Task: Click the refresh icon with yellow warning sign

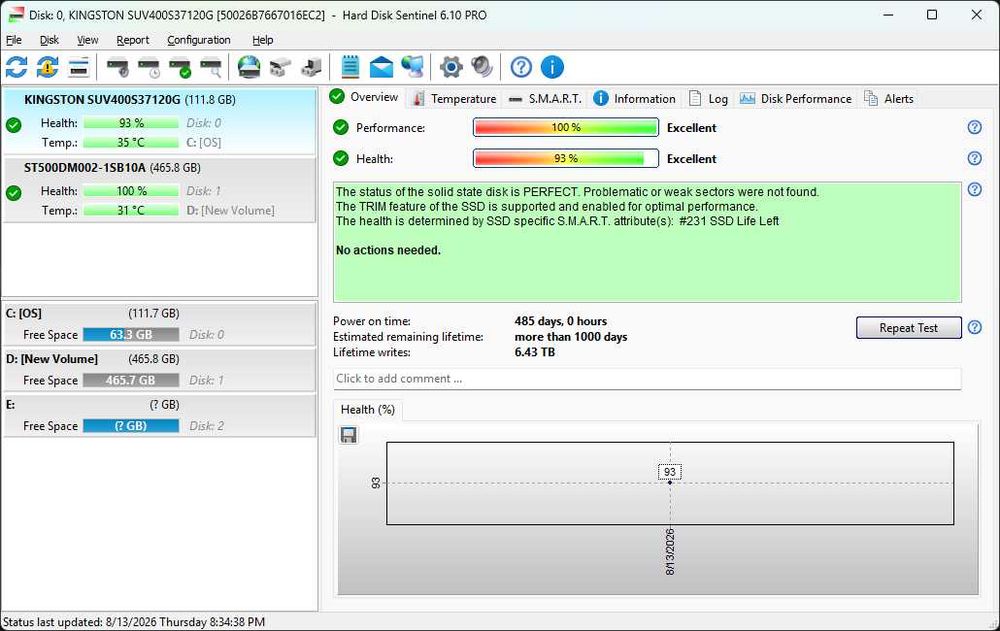Action: point(47,67)
